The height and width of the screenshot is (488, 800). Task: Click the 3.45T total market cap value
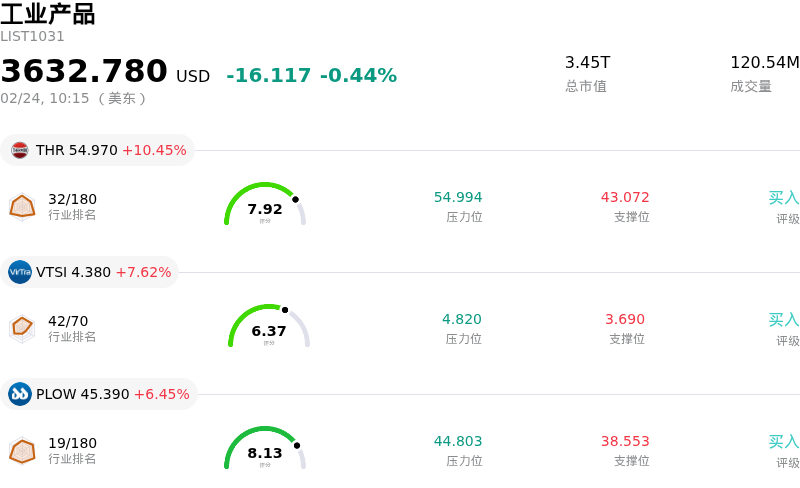[587, 63]
